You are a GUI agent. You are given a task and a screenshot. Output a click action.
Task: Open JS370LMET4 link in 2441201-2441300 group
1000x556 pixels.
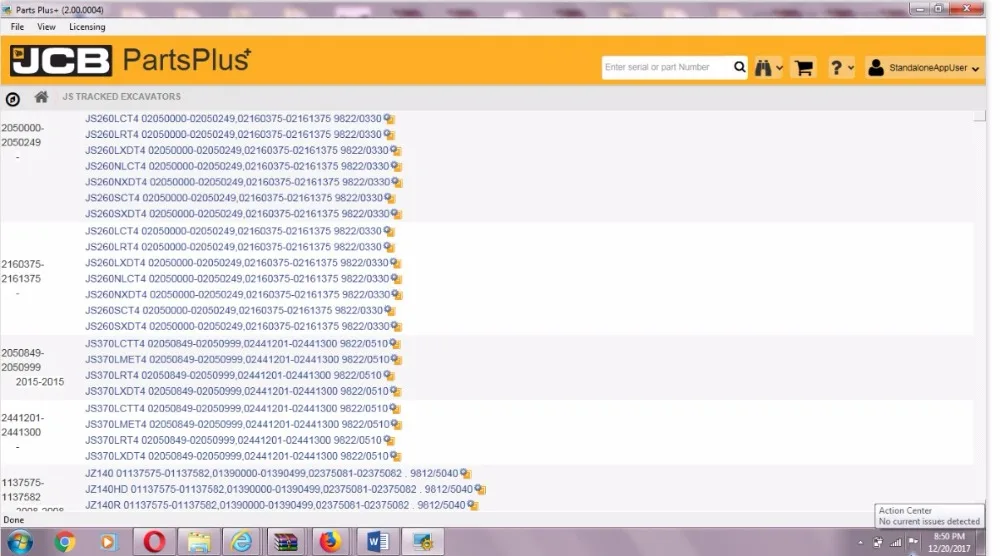point(237,425)
